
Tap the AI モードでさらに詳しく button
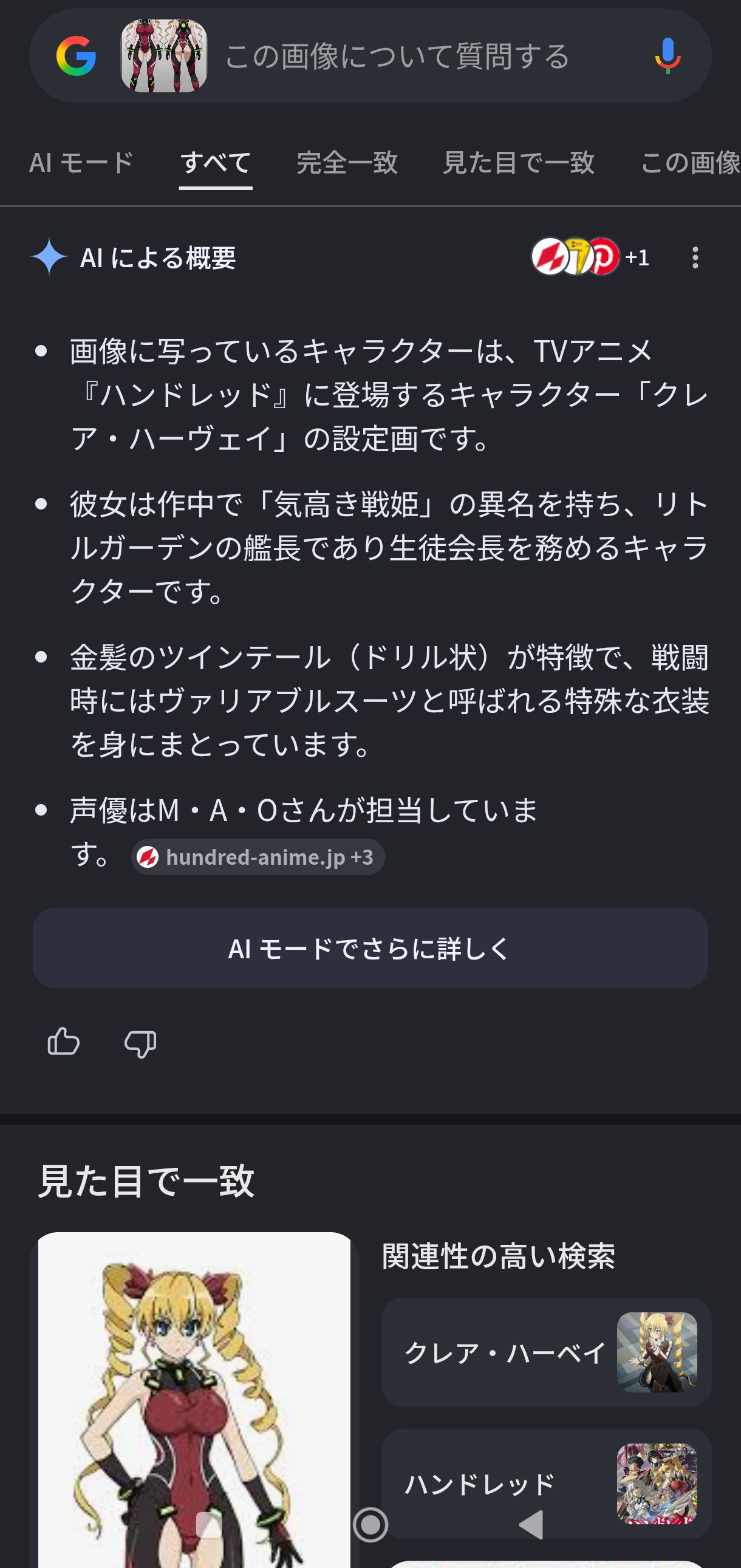[370, 948]
